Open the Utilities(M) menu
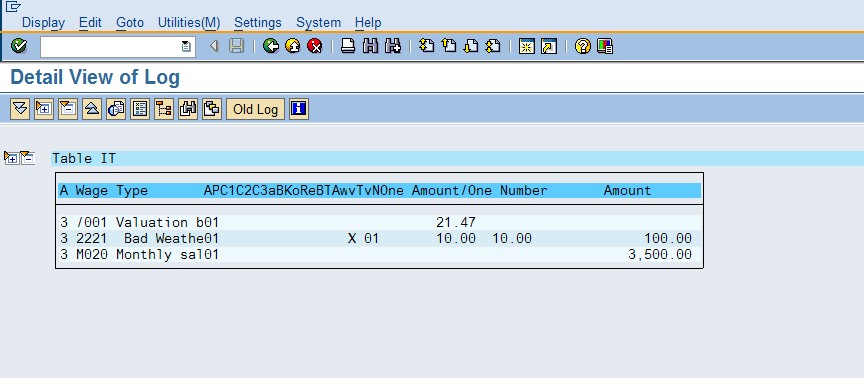864x378 pixels. pos(189,23)
